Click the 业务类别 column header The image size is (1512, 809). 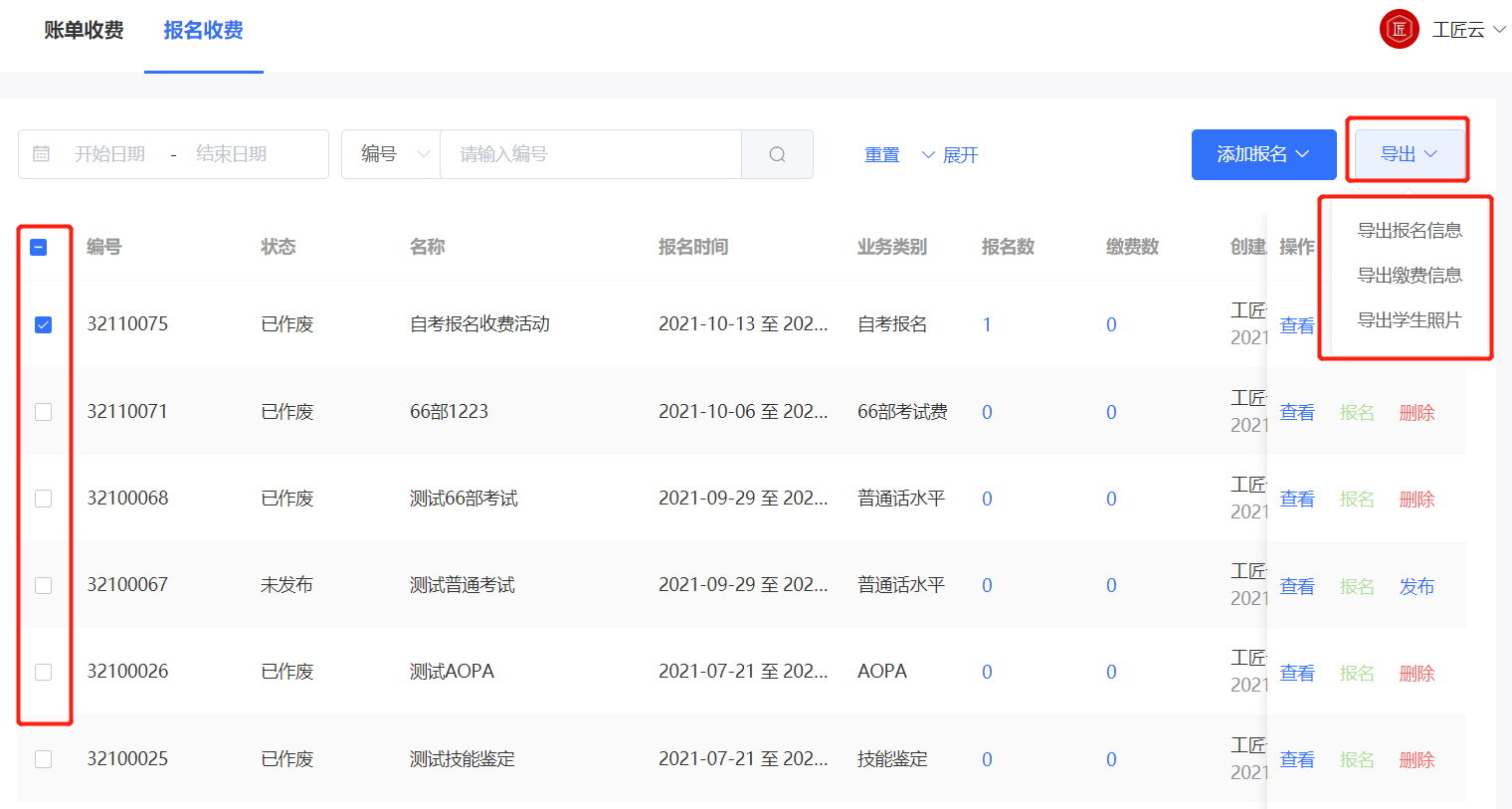(892, 247)
